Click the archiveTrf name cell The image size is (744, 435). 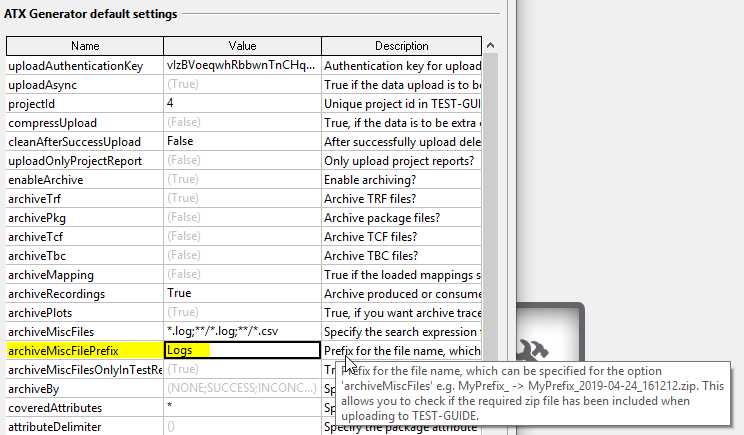85,198
